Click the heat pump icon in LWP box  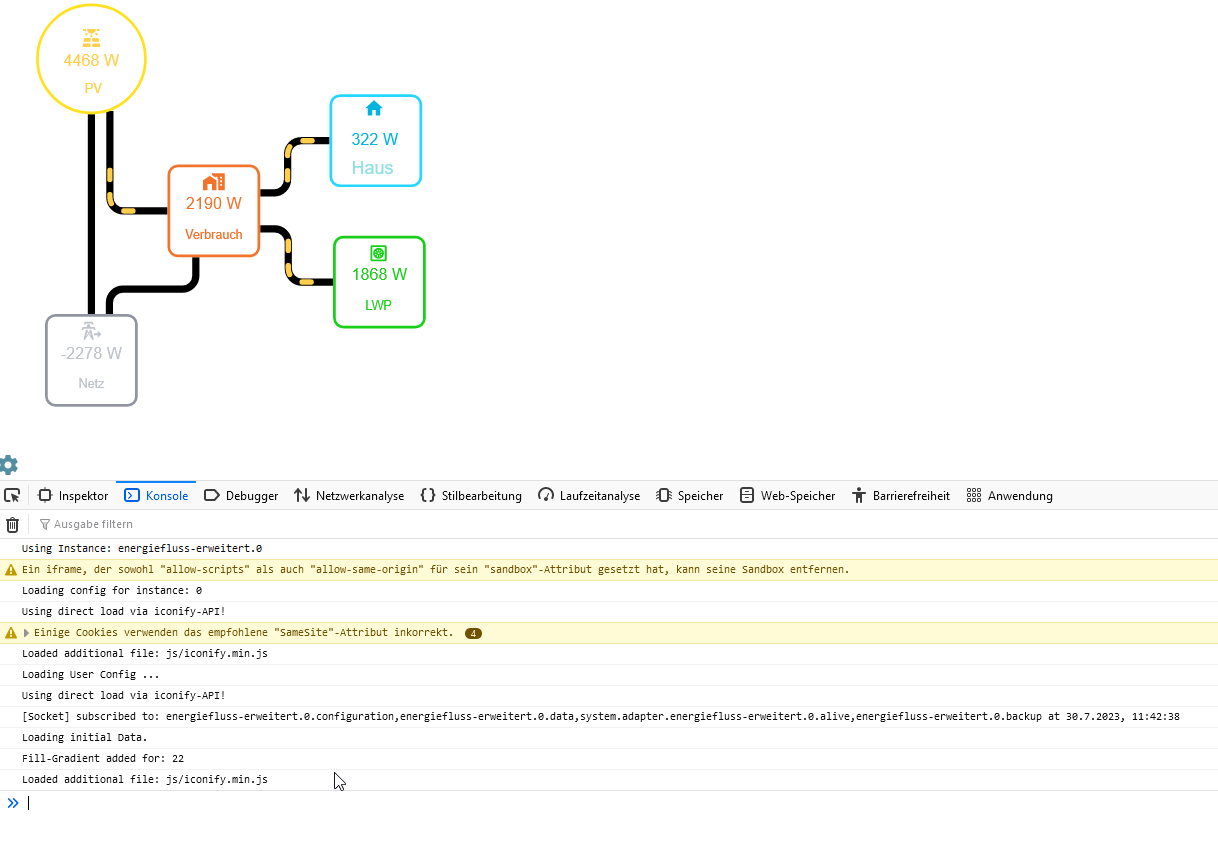378,253
